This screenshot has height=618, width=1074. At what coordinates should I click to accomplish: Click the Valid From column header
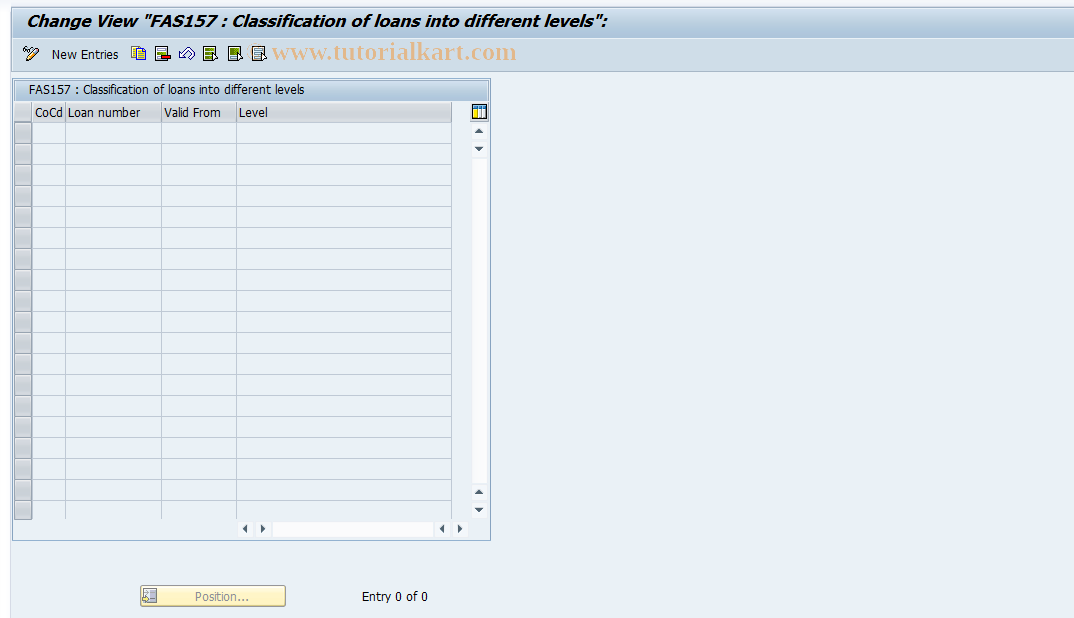point(199,112)
